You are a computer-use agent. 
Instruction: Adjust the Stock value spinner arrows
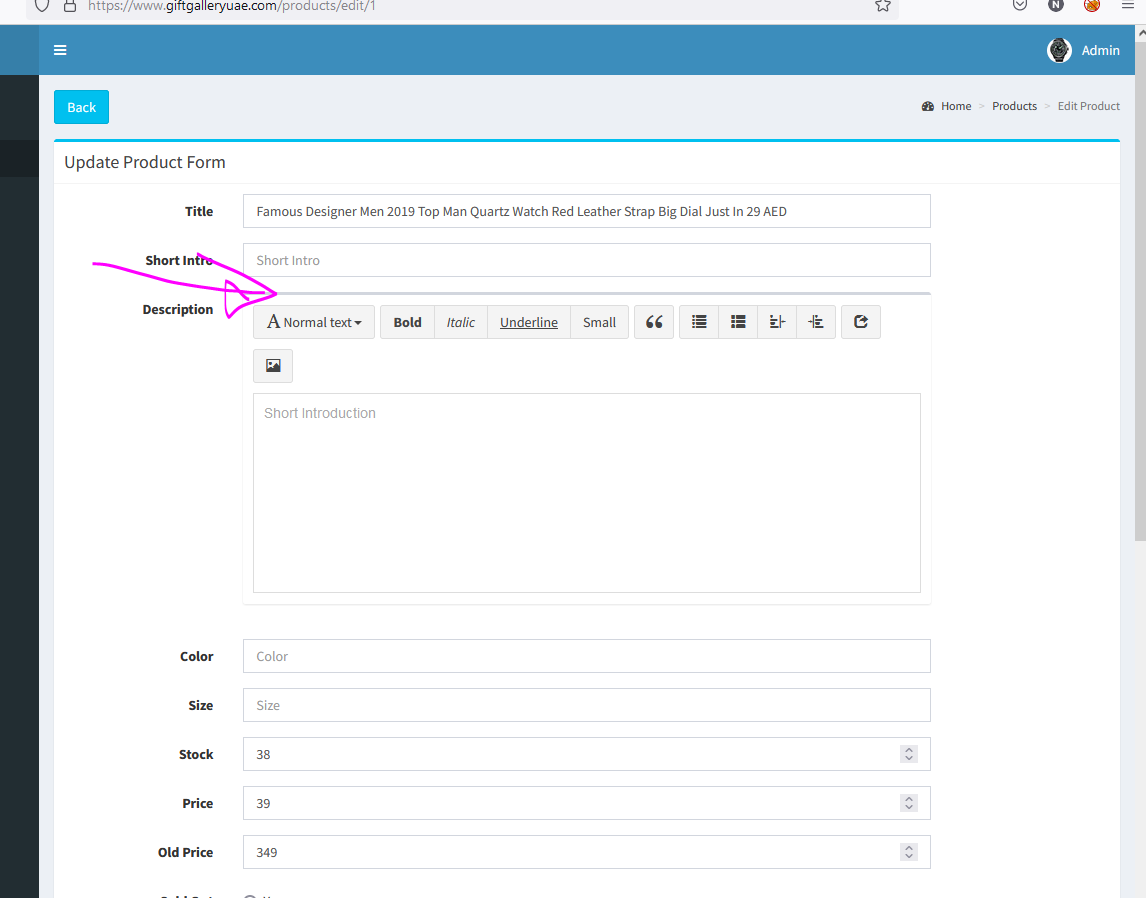click(x=908, y=754)
